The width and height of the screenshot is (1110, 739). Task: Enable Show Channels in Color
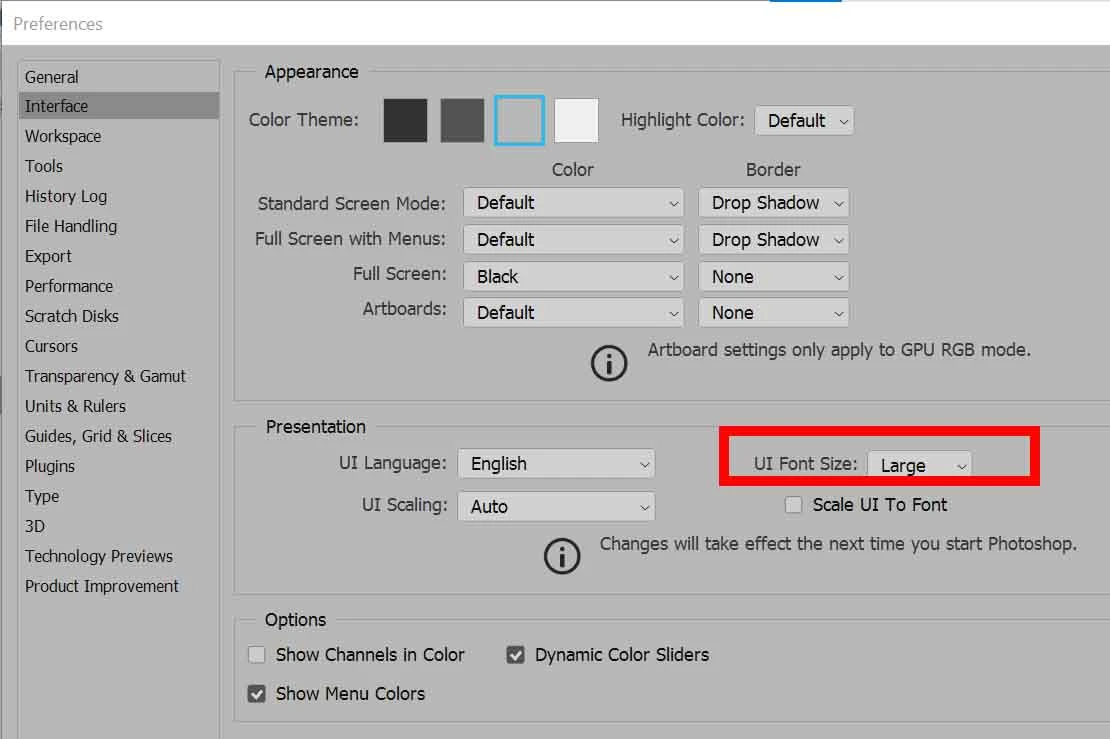pyautogui.click(x=256, y=655)
